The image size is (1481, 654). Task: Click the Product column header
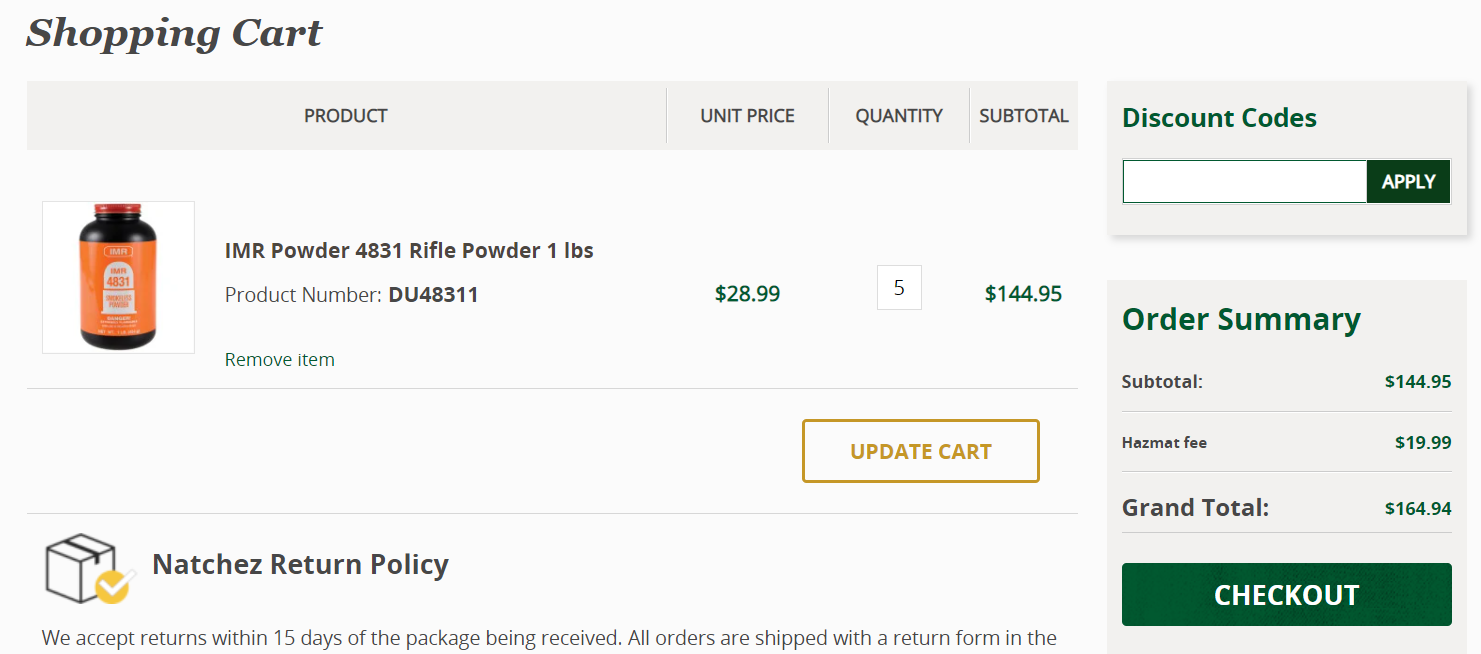tap(346, 116)
